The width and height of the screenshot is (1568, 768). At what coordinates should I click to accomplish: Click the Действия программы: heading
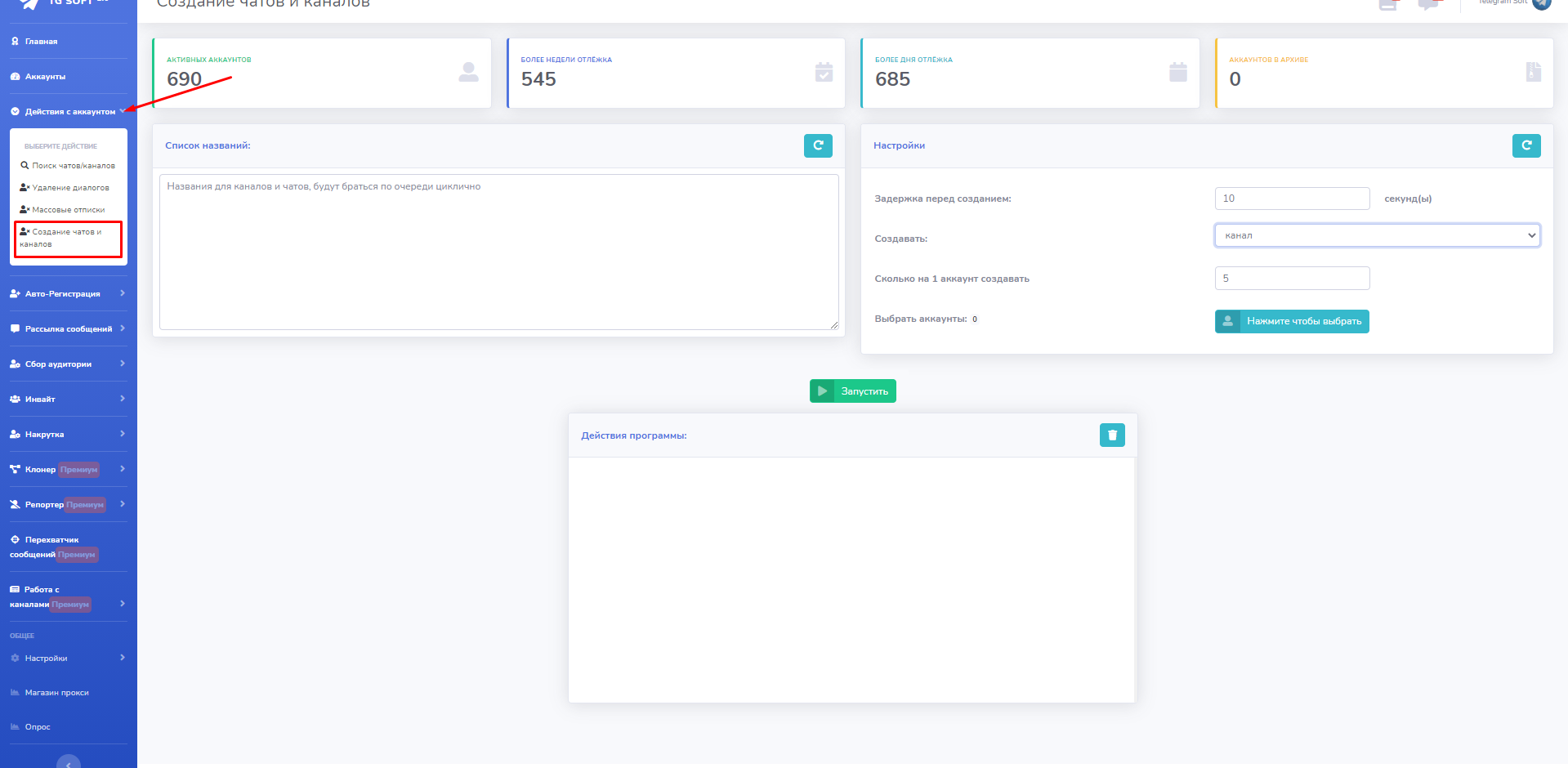[634, 435]
